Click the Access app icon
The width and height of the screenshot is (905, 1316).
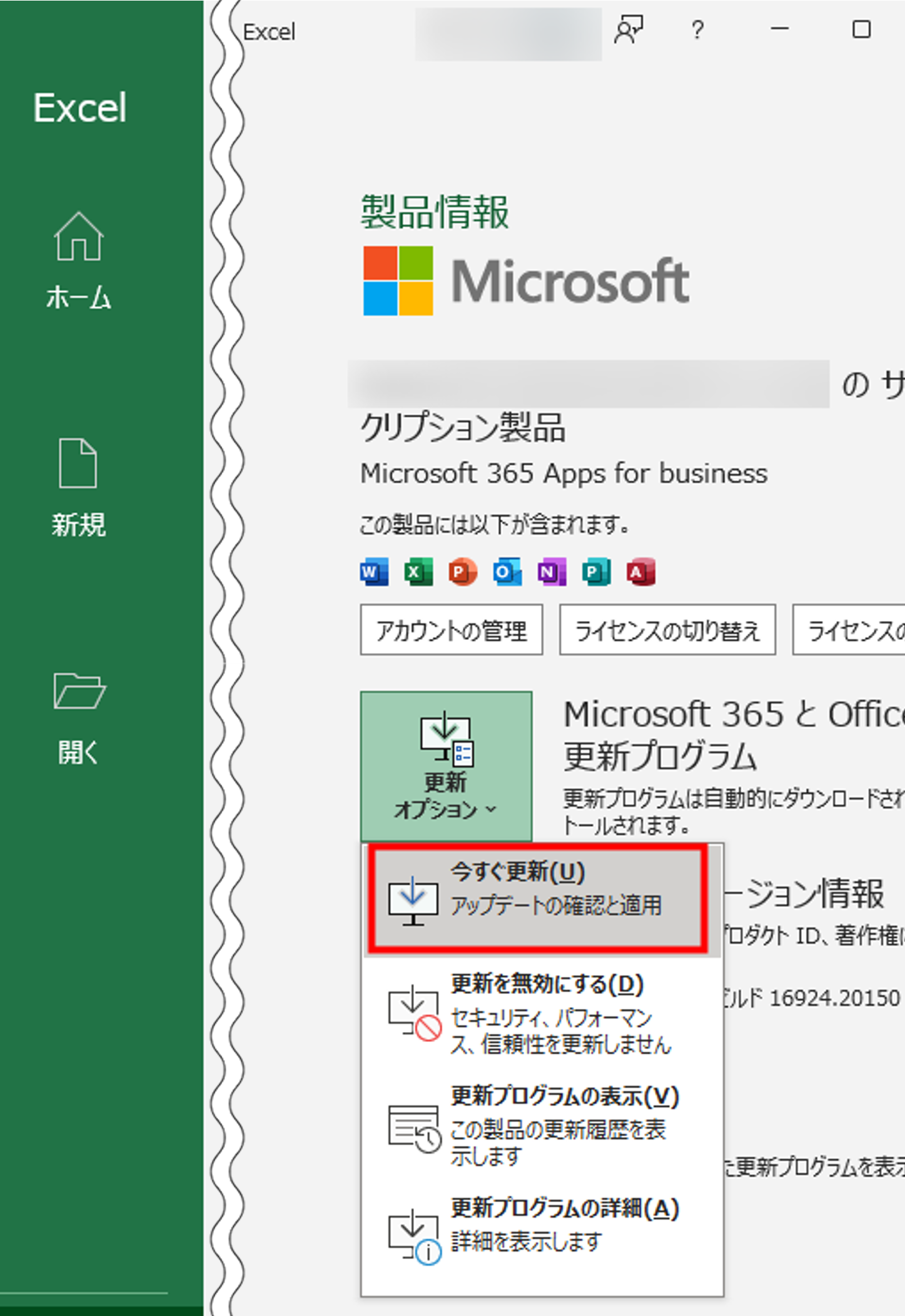coord(640,572)
